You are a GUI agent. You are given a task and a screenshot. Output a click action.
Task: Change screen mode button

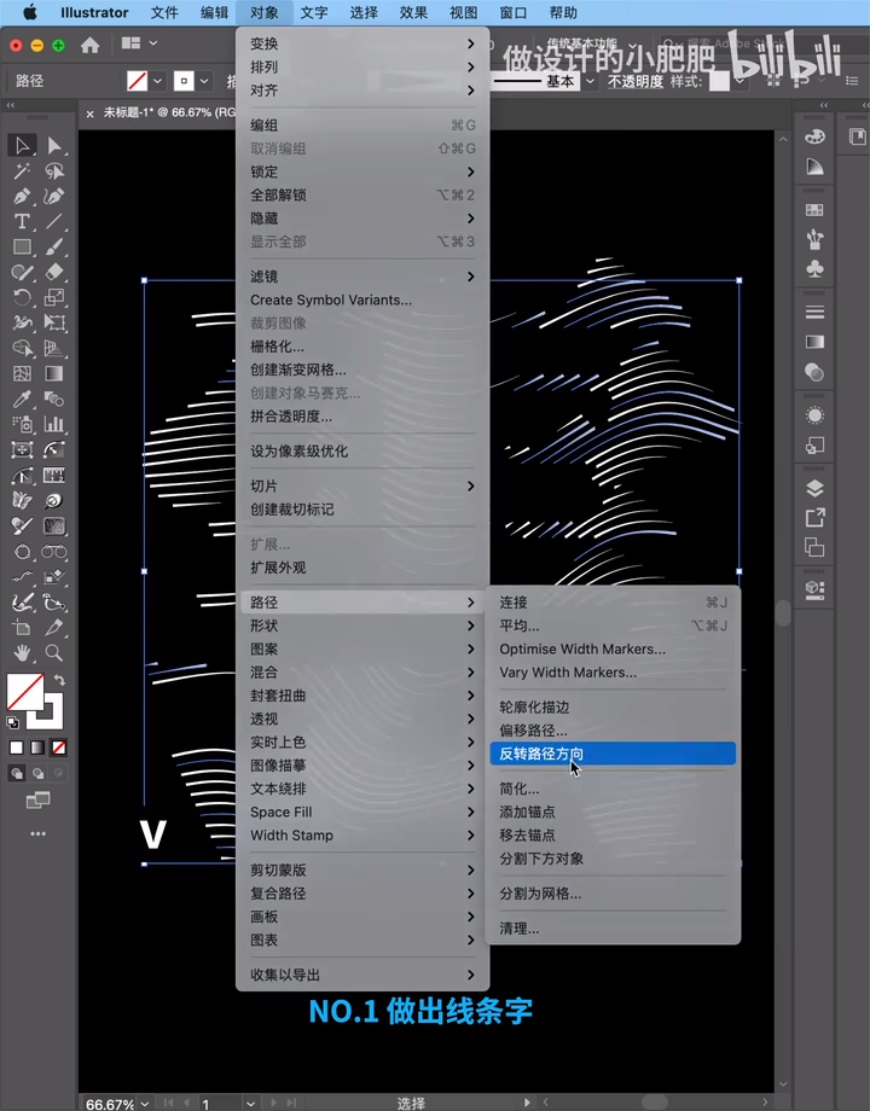click(38, 800)
